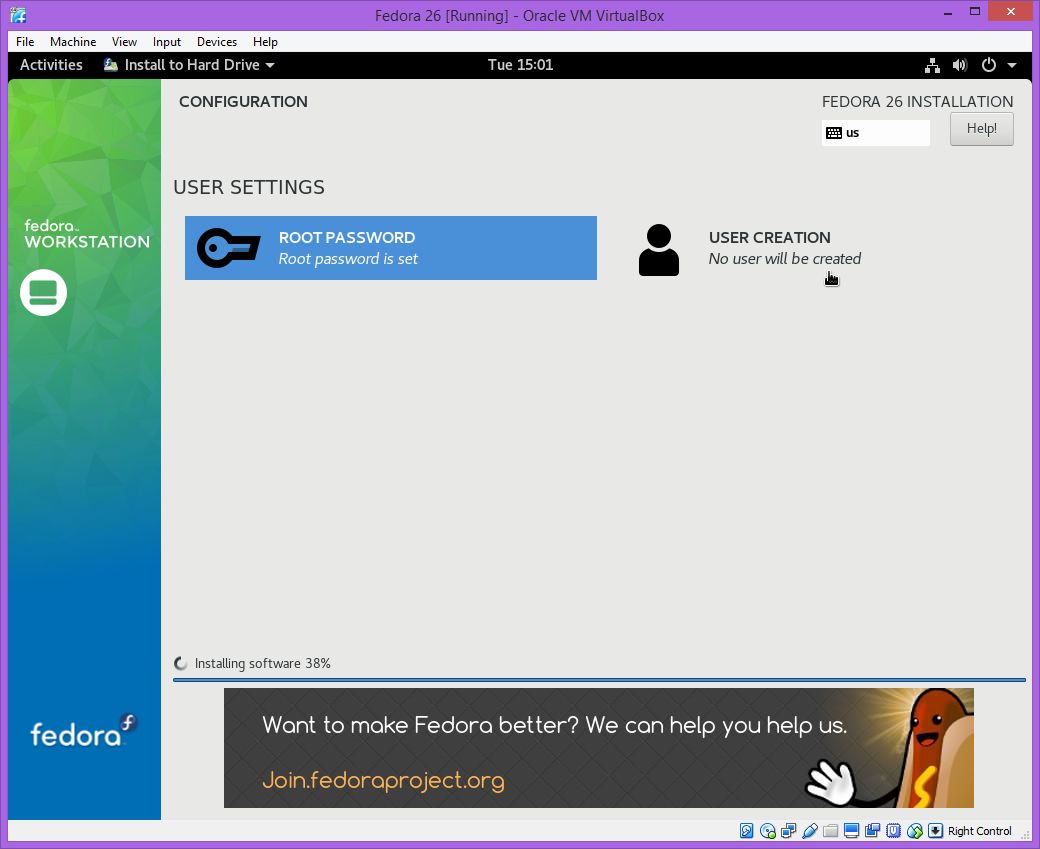The height and width of the screenshot is (849, 1040).
Task: Click the mouse integration status icon
Action: pos(915,830)
